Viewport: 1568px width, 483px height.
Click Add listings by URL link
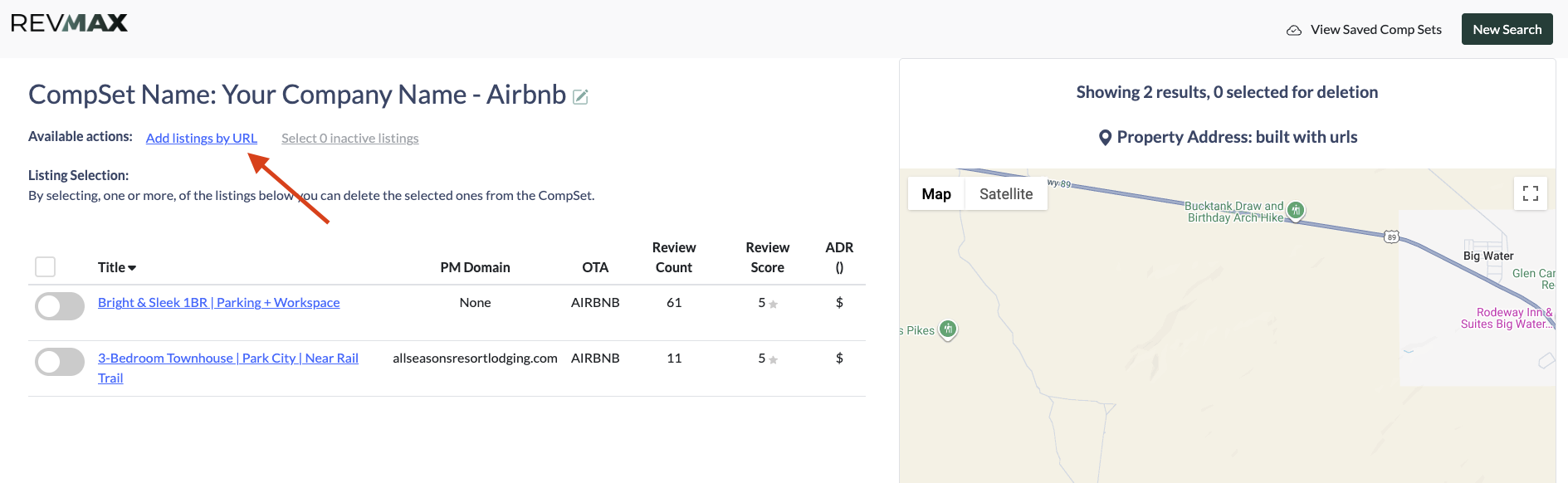[x=202, y=138]
